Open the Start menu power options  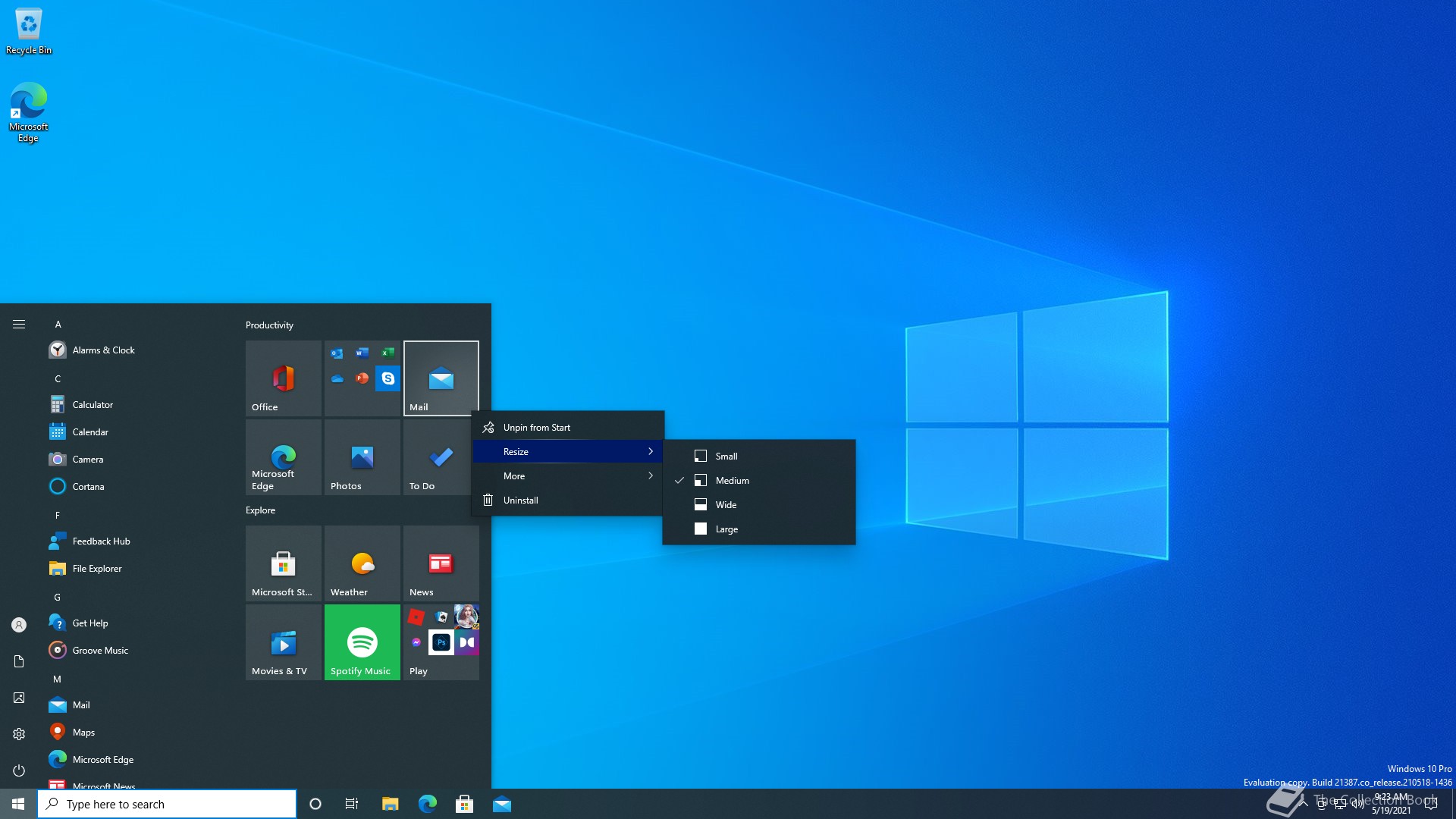[19, 770]
